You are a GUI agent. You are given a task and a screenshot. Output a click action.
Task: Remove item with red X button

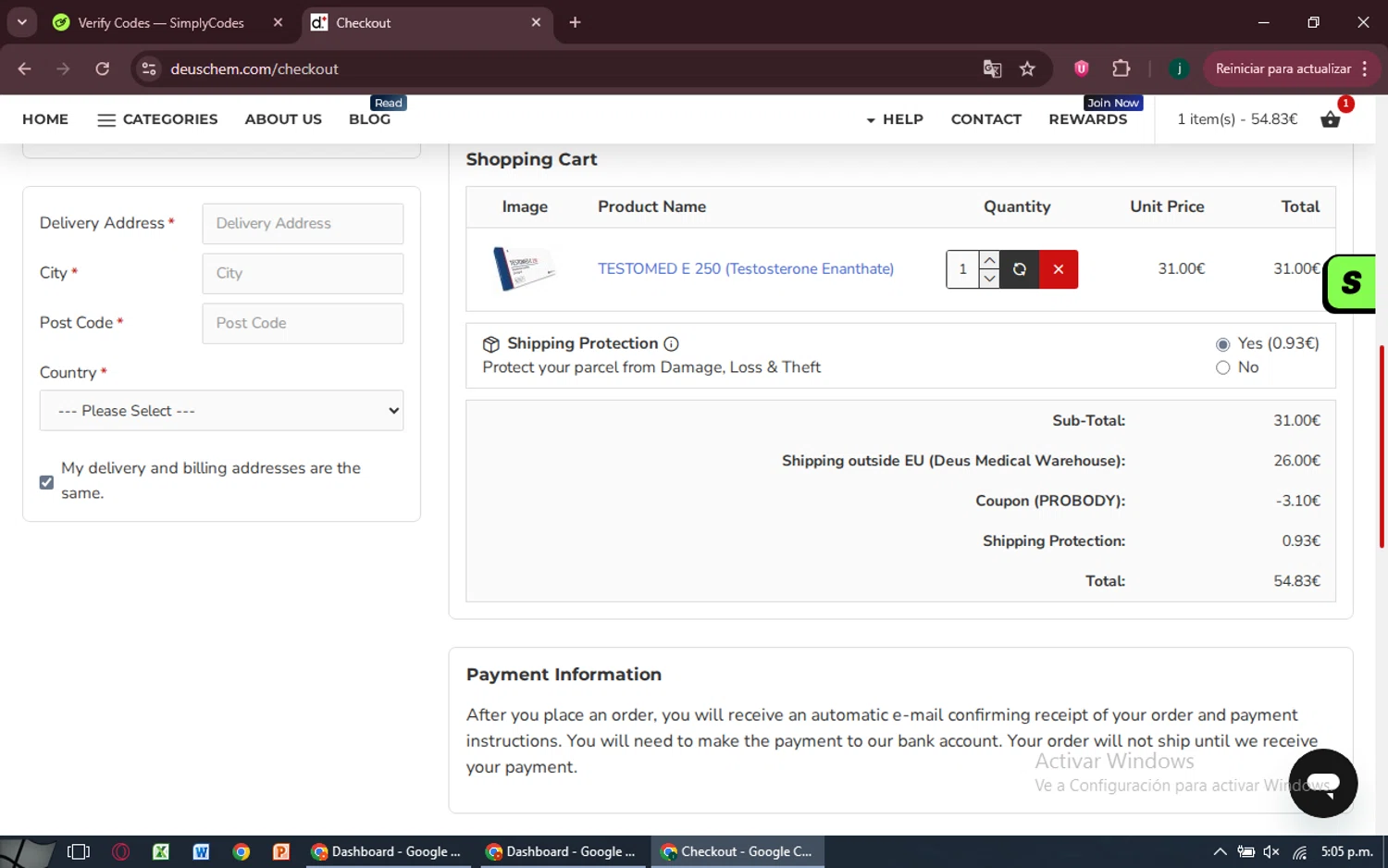1059,269
